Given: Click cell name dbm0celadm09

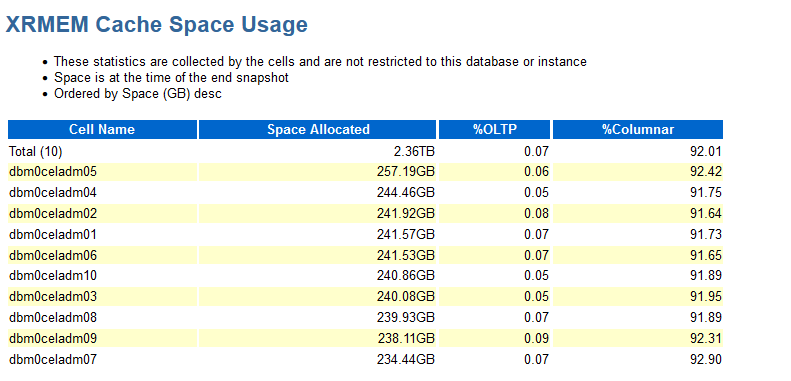Looking at the screenshot, I should [x=52, y=338].
